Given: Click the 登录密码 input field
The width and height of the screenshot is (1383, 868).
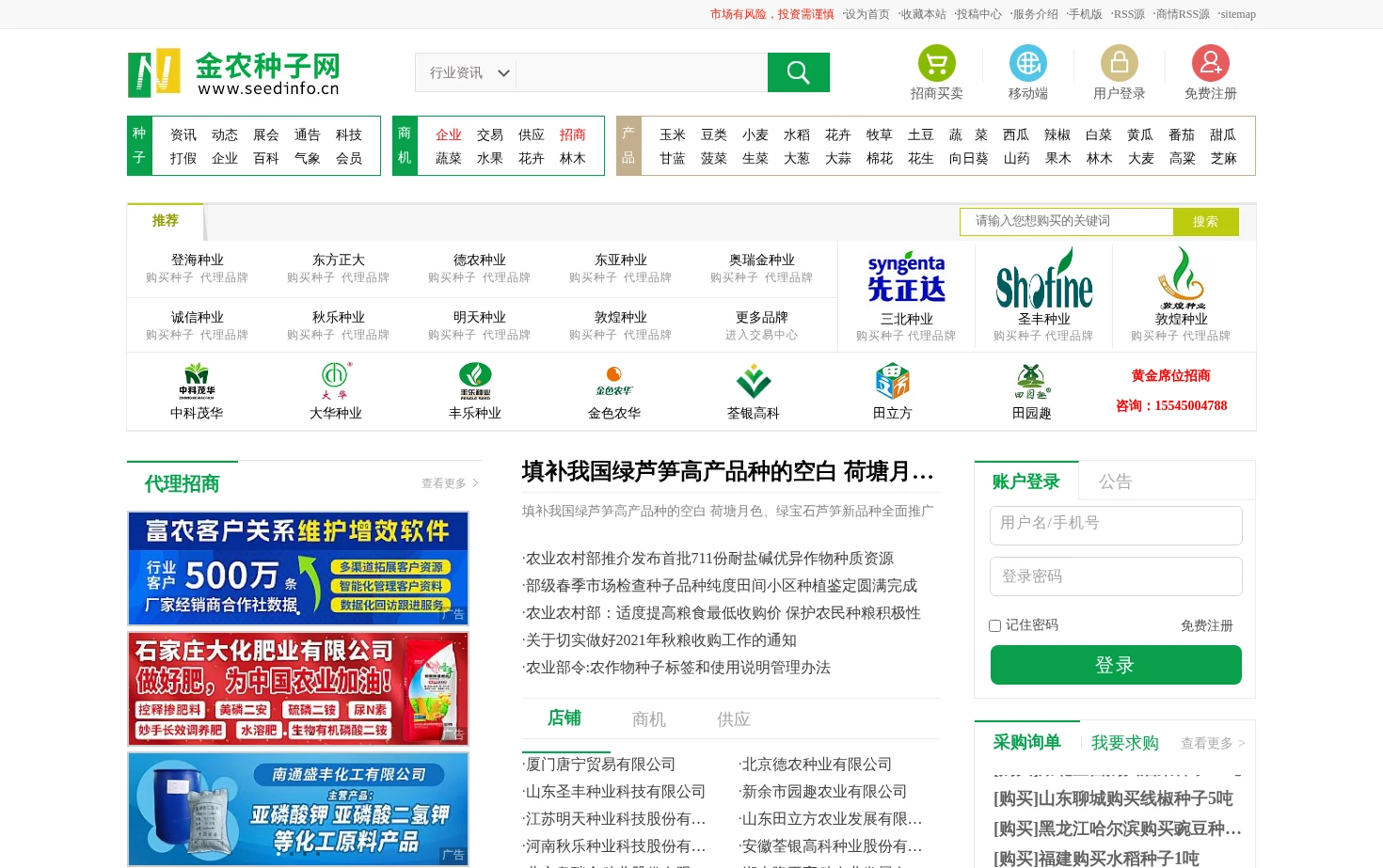Looking at the screenshot, I should tap(1116, 576).
